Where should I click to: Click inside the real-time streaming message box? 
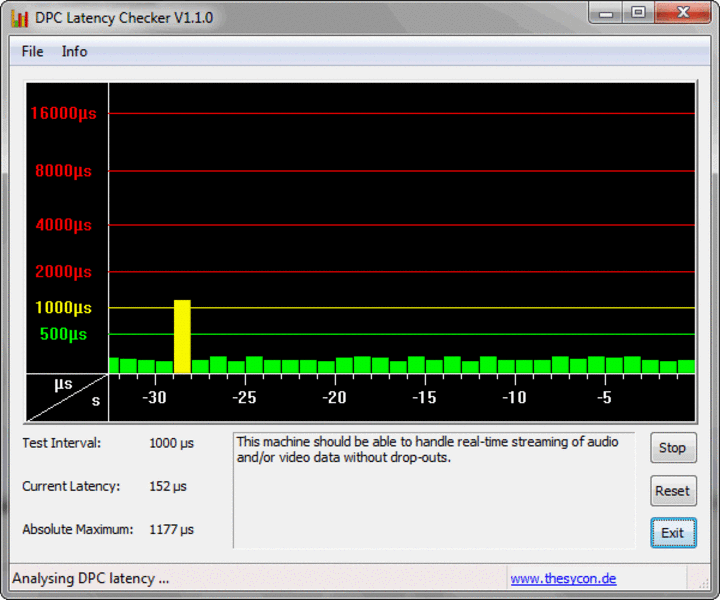click(433, 490)
